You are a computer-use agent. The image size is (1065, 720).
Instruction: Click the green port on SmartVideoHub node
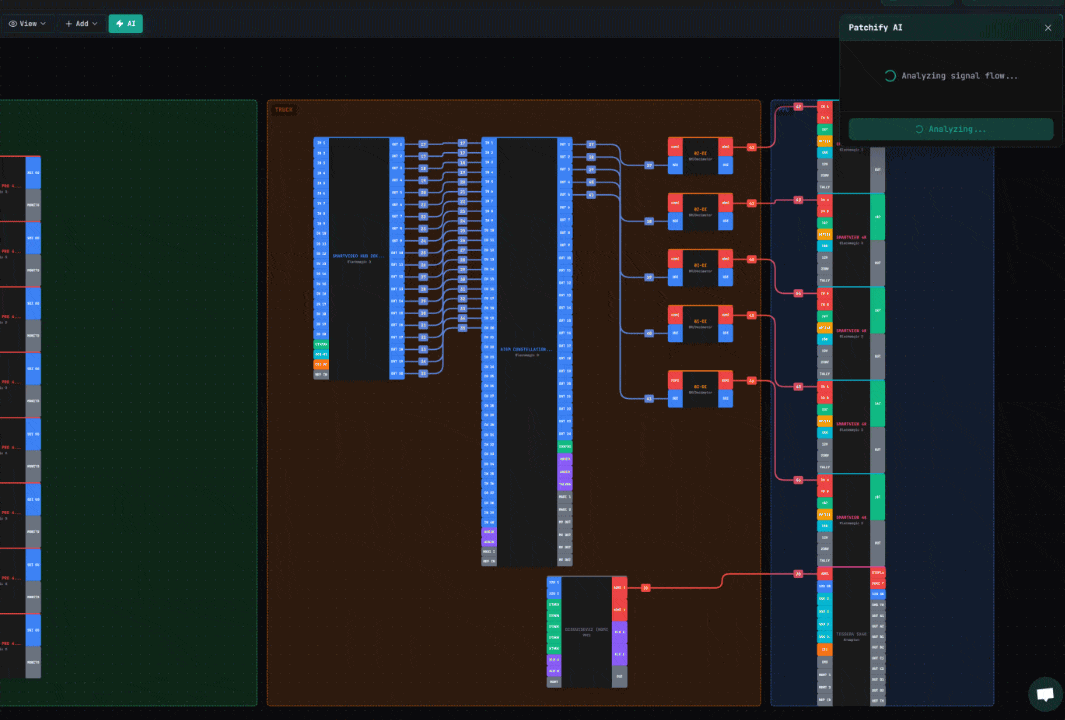[x=321, y=344]
